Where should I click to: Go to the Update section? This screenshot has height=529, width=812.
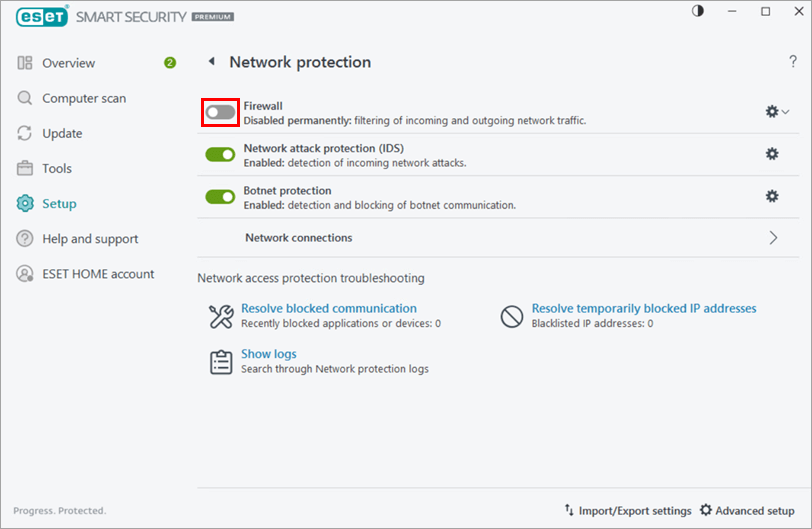pyautogui.click(x=62, y=134)
